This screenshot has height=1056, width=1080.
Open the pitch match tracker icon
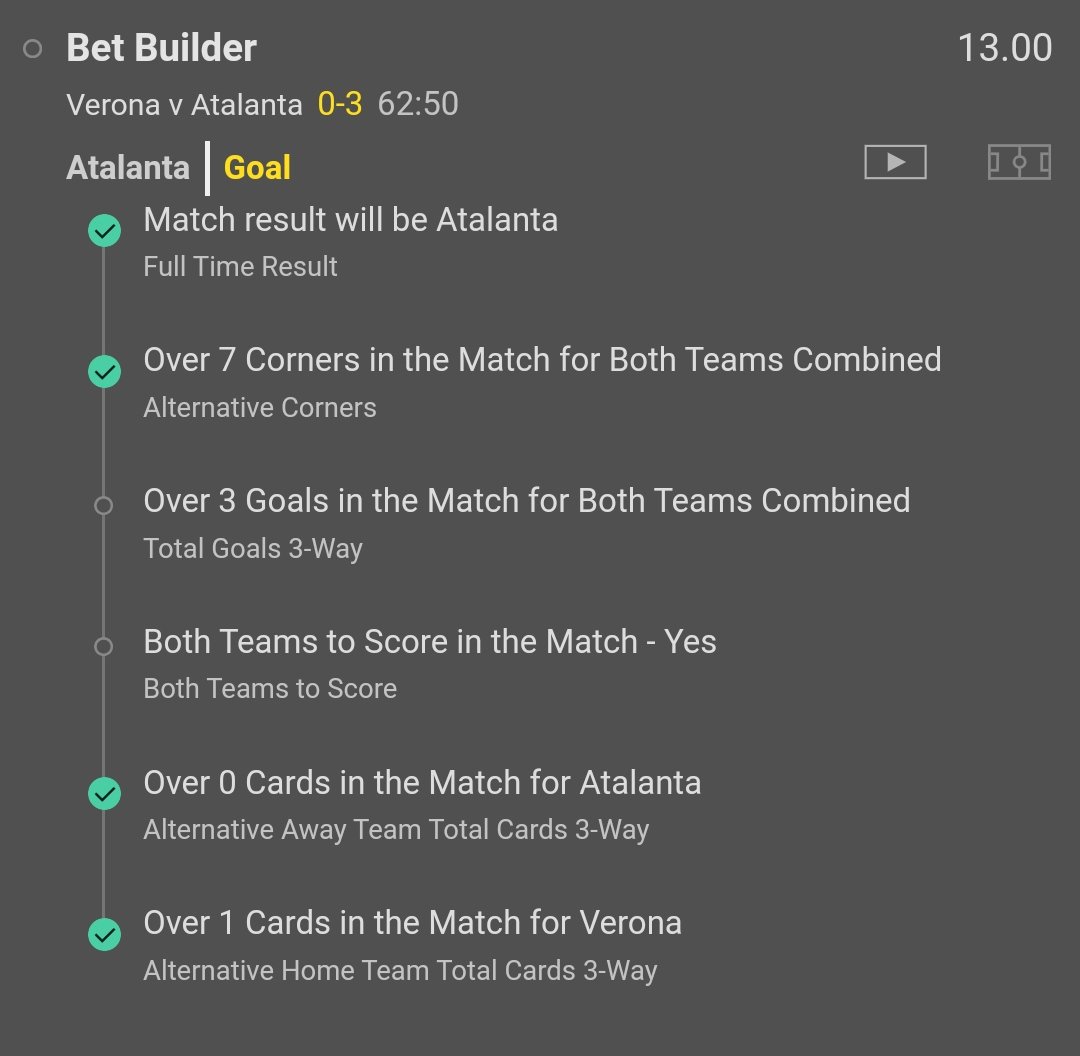click(x=1018, y=162)
